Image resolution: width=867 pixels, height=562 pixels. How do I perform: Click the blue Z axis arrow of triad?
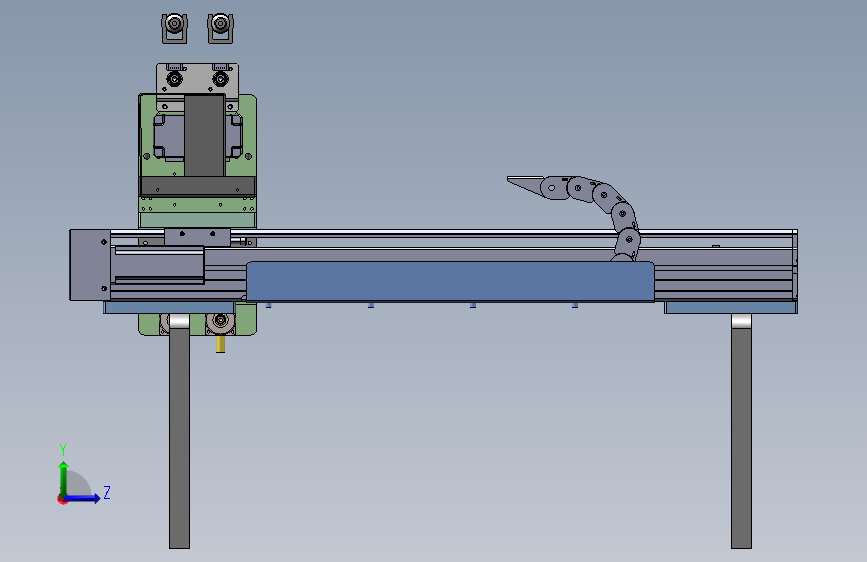[x=83, y=498]
